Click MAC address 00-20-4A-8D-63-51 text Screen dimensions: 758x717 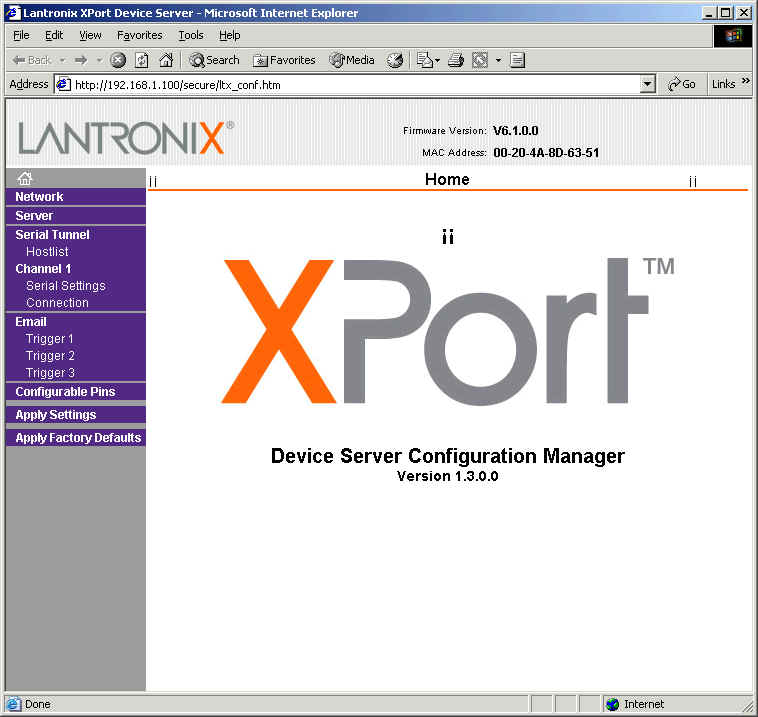[x=546, y=153]
